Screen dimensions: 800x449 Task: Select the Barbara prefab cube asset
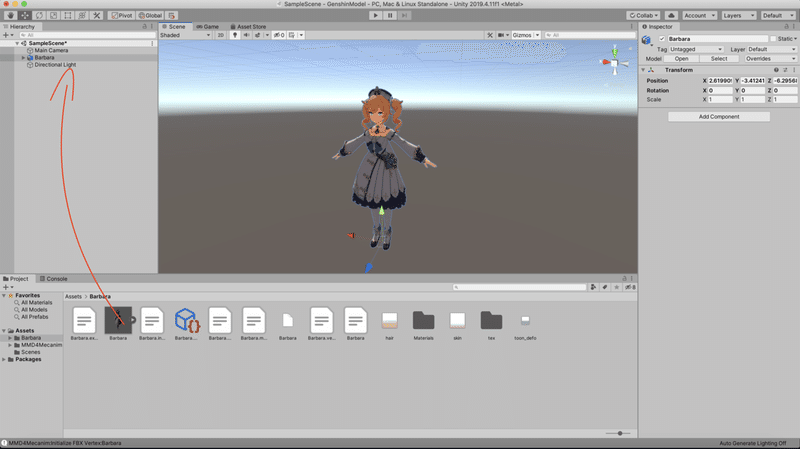coord(186,320)
